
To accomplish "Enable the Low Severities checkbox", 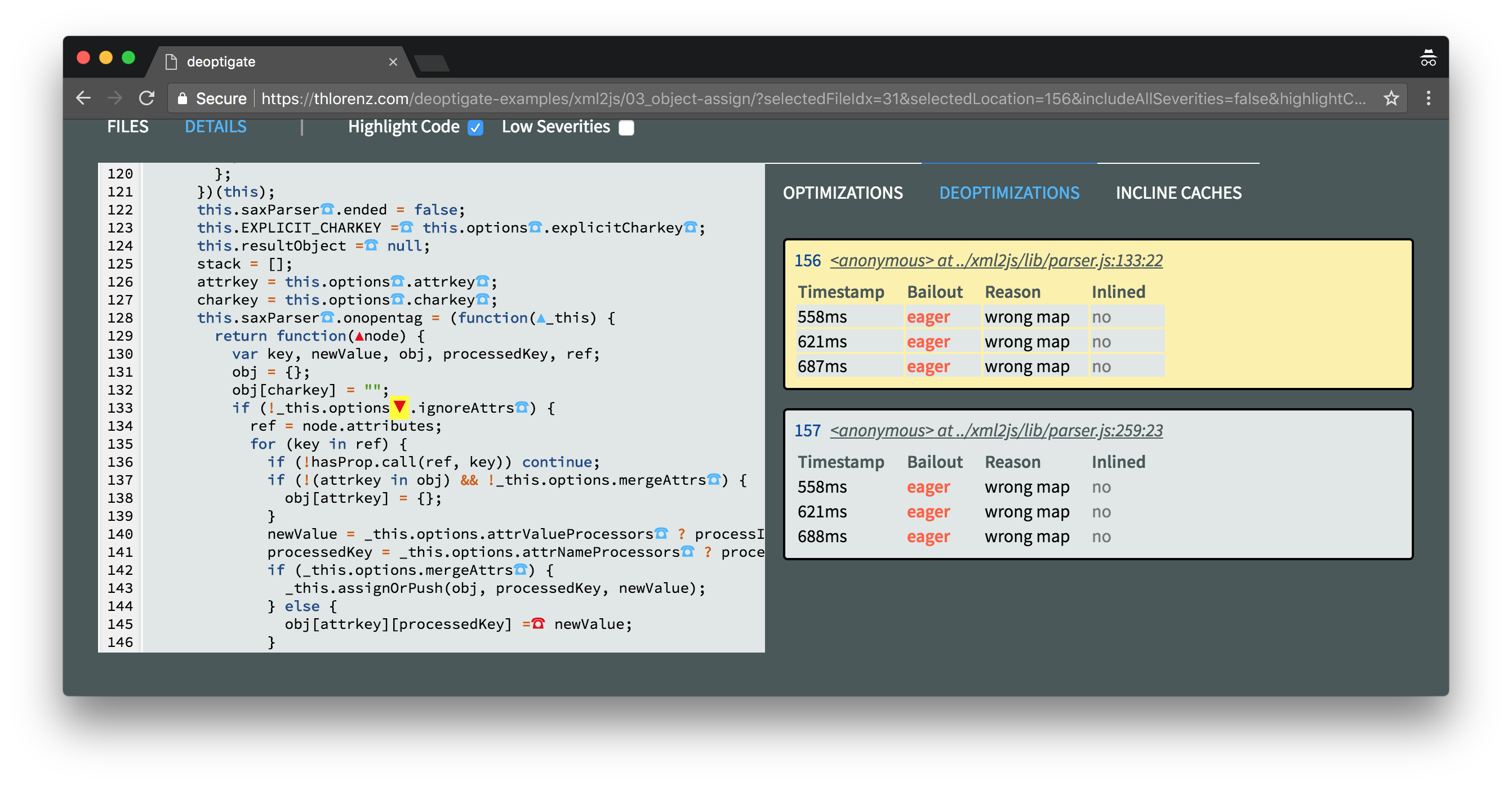I will tap(627, 127).
